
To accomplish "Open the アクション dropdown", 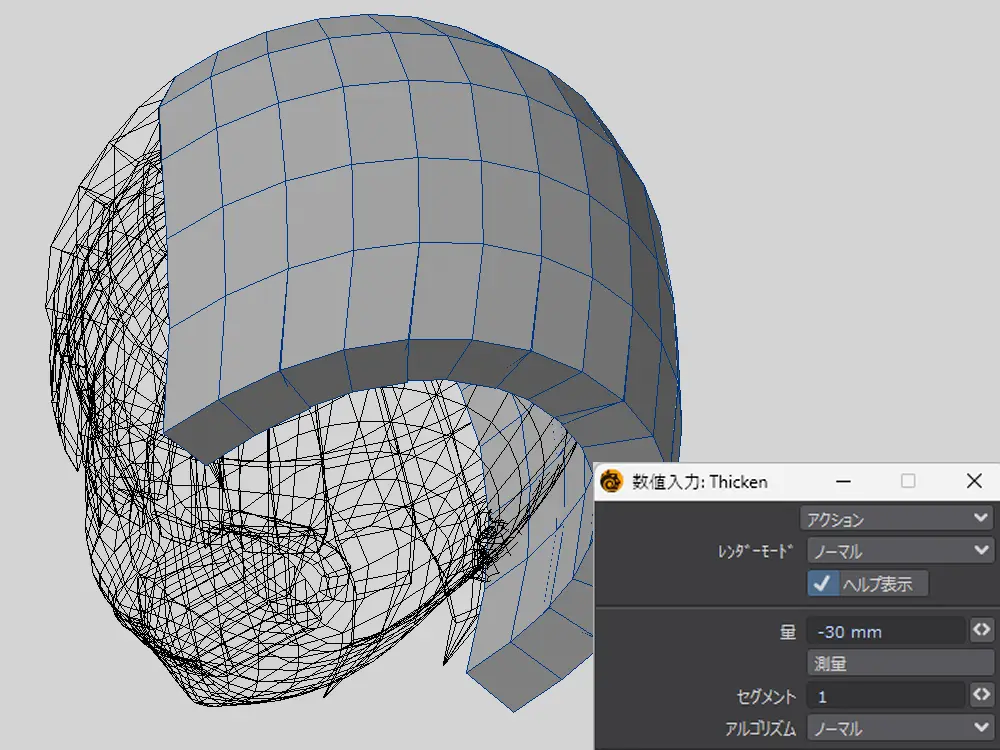I will coord(896,519).
